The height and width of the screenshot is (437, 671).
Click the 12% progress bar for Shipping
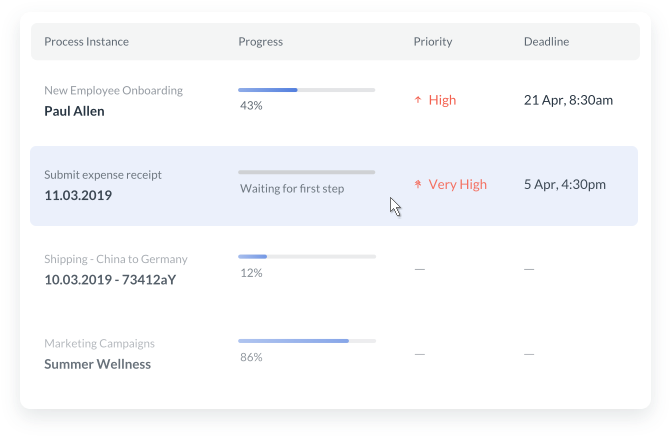pyautogui.click(x=307, y=256)
